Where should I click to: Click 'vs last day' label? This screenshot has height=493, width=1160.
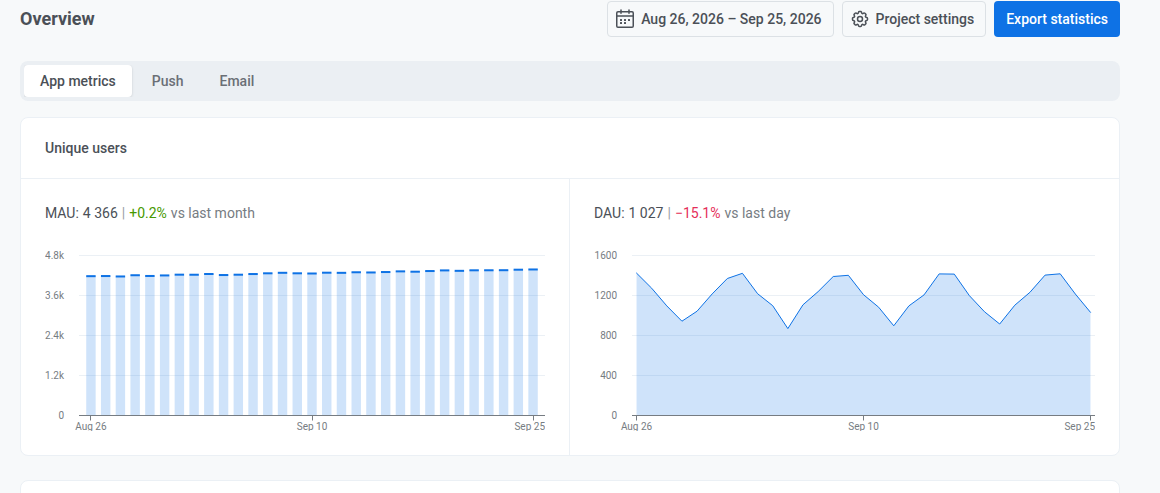click(758, 213)
